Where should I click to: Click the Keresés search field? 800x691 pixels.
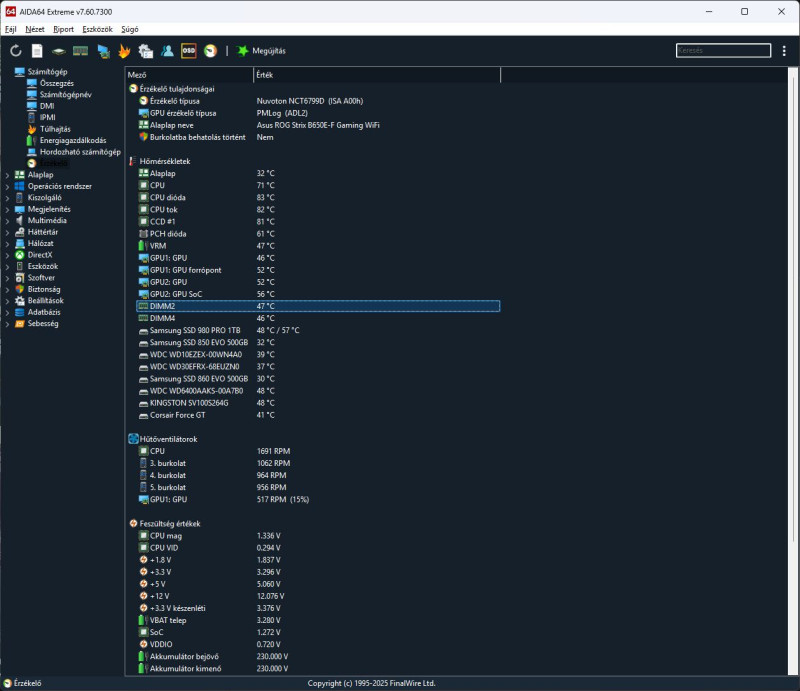click(723, 50)
